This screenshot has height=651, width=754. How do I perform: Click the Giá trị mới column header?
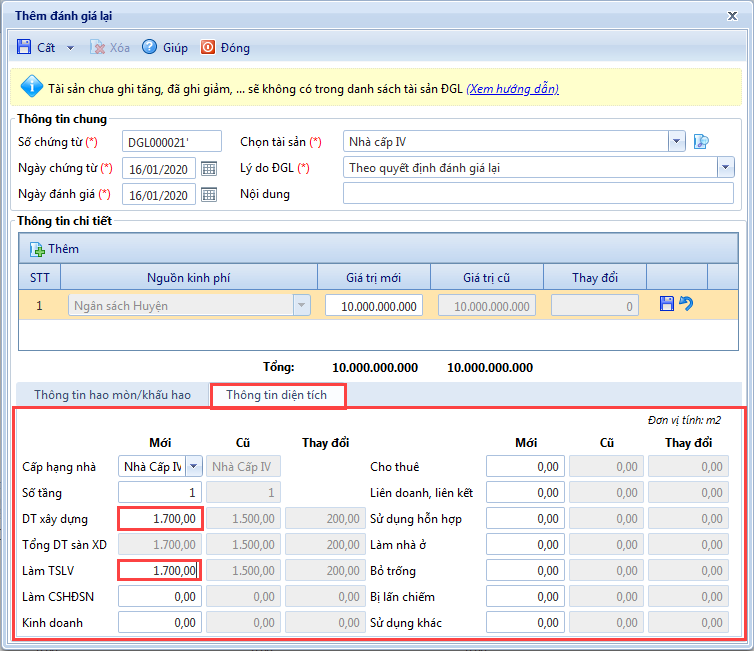click(x=374, y=277)
